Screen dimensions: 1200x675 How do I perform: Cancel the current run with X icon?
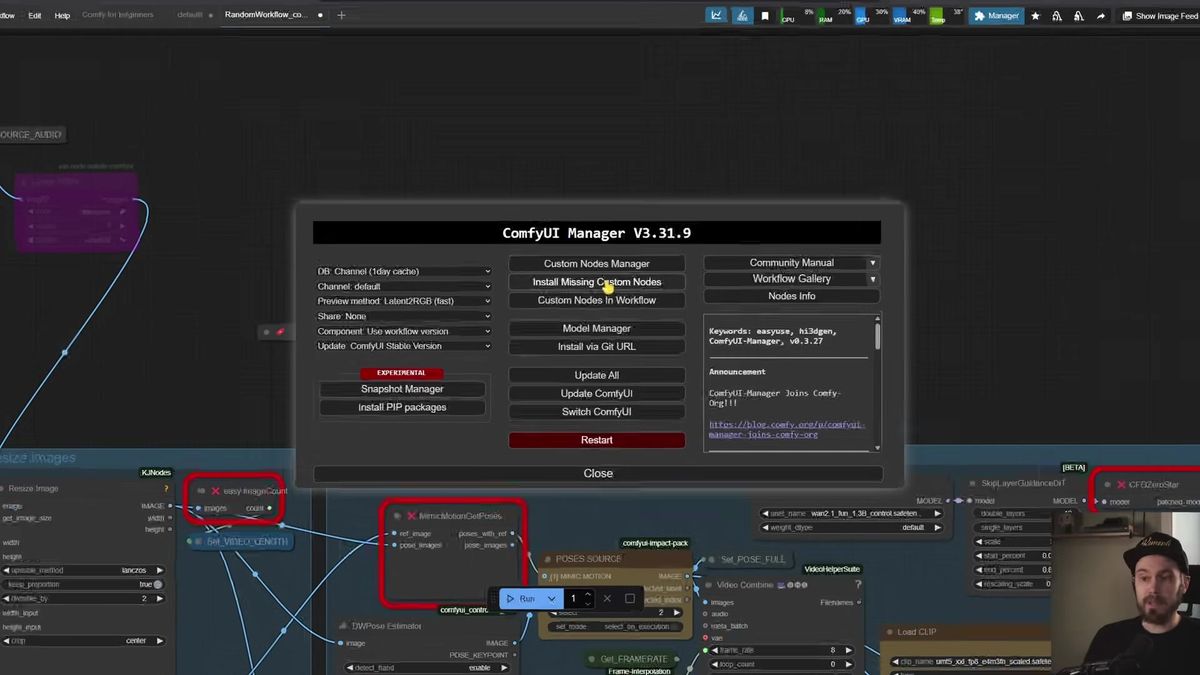(607, 599)
